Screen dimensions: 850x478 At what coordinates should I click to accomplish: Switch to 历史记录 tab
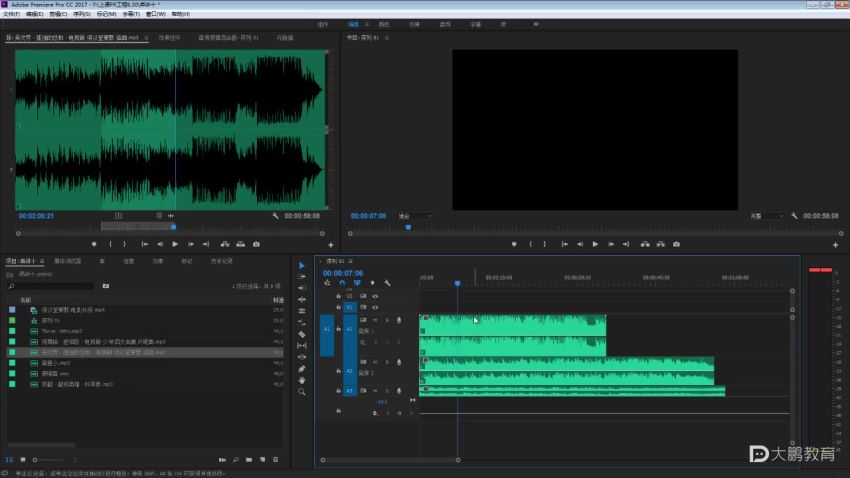(221, 261)
